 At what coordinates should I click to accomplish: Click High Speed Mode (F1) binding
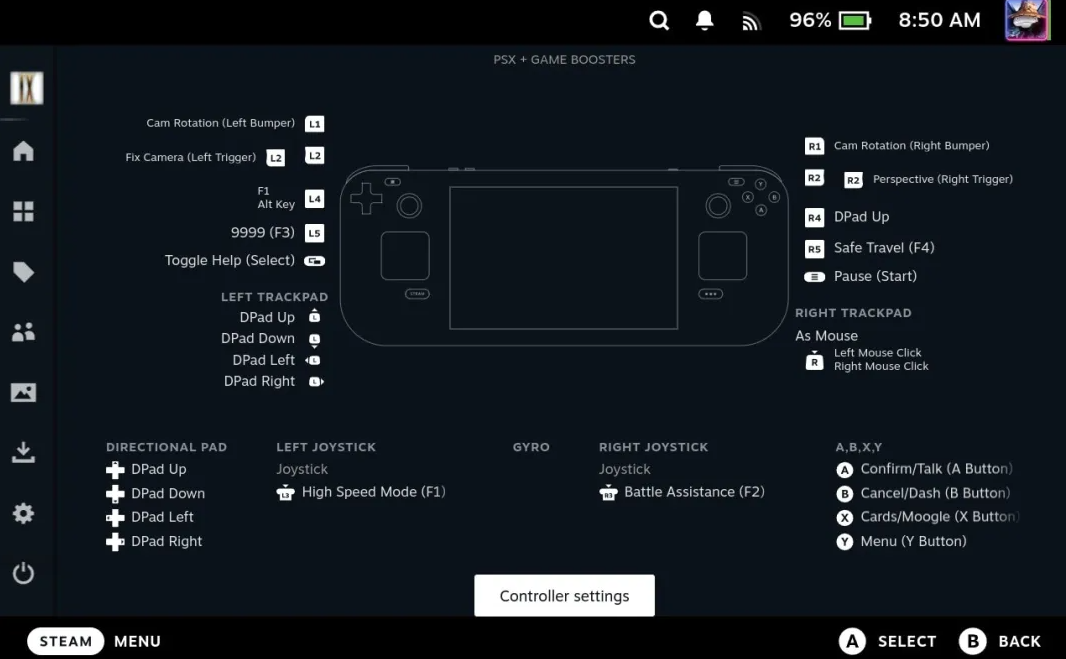(373, 492)
